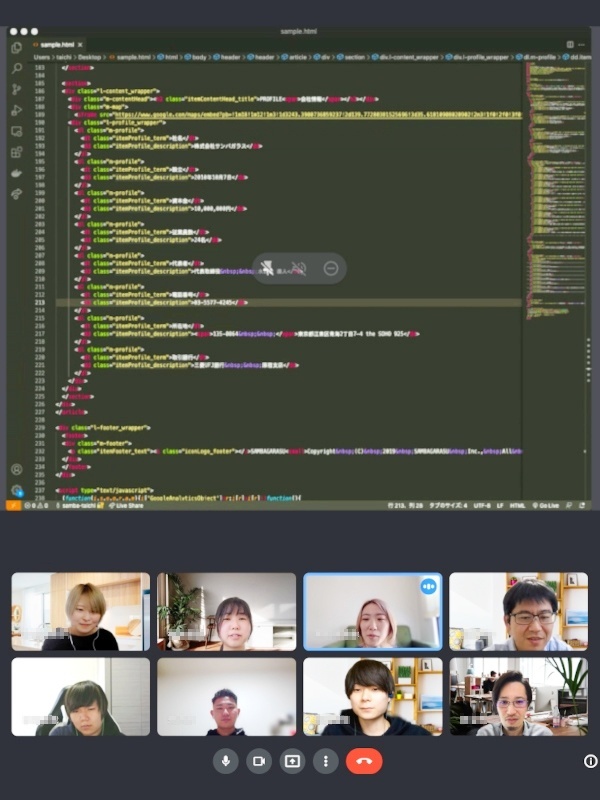Open the Extensions view icon
Screen dimensions: 600x800
pos(17,152)
